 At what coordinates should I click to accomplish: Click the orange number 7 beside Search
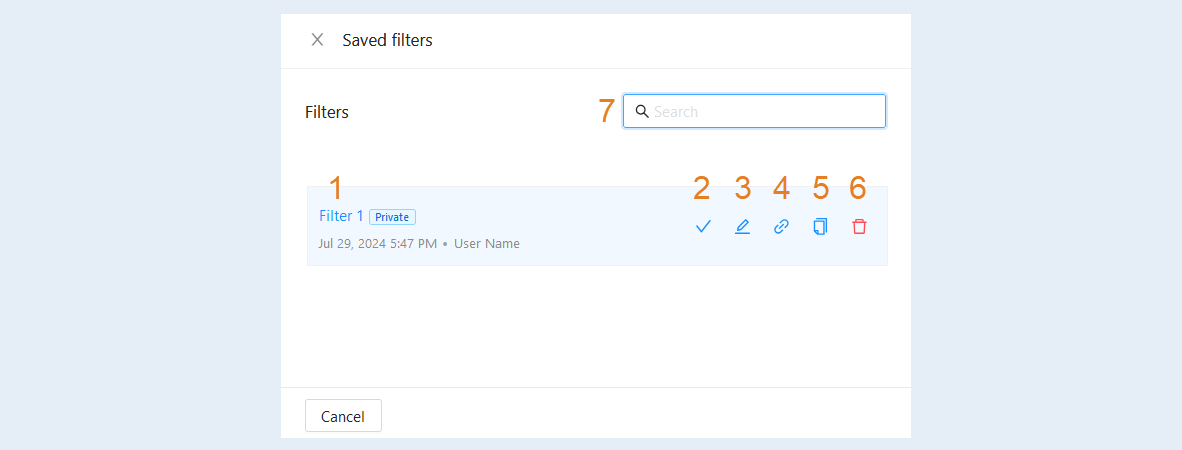click(607, 112)
